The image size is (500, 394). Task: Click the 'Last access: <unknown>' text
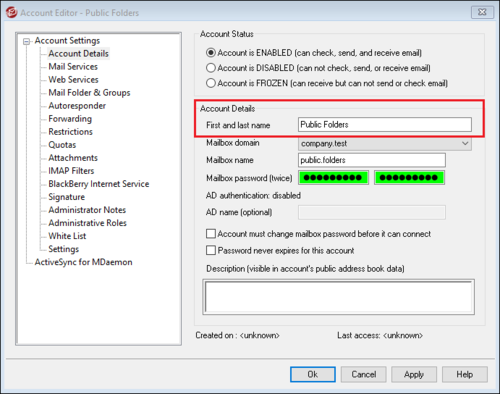coord(380,335)
